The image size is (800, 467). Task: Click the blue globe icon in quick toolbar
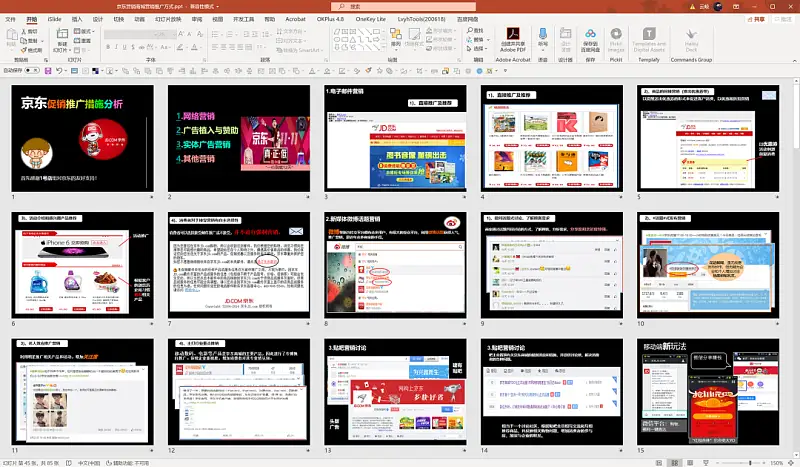tap(479, 71)
